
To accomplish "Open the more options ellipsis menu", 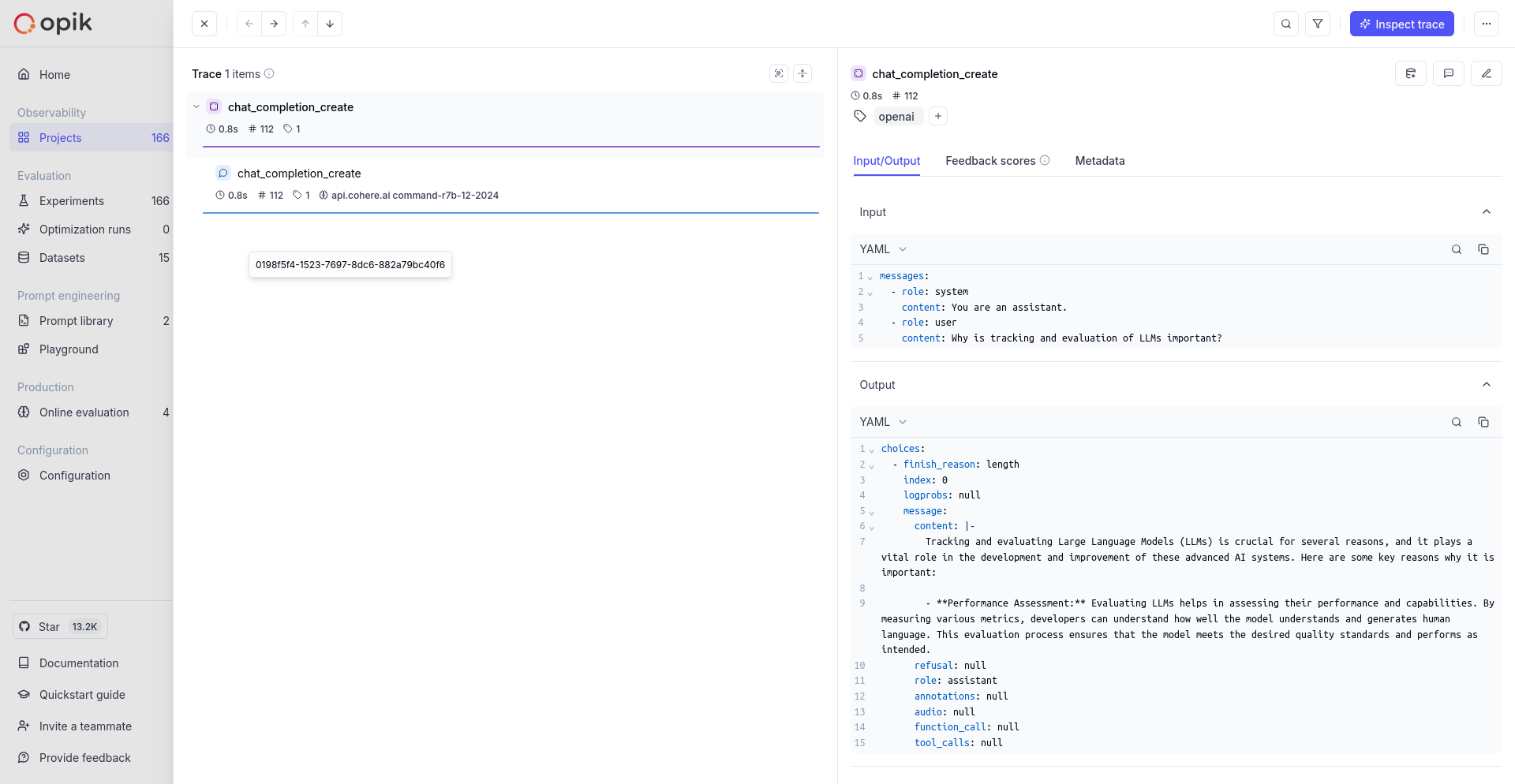I will pos(1487,24).
